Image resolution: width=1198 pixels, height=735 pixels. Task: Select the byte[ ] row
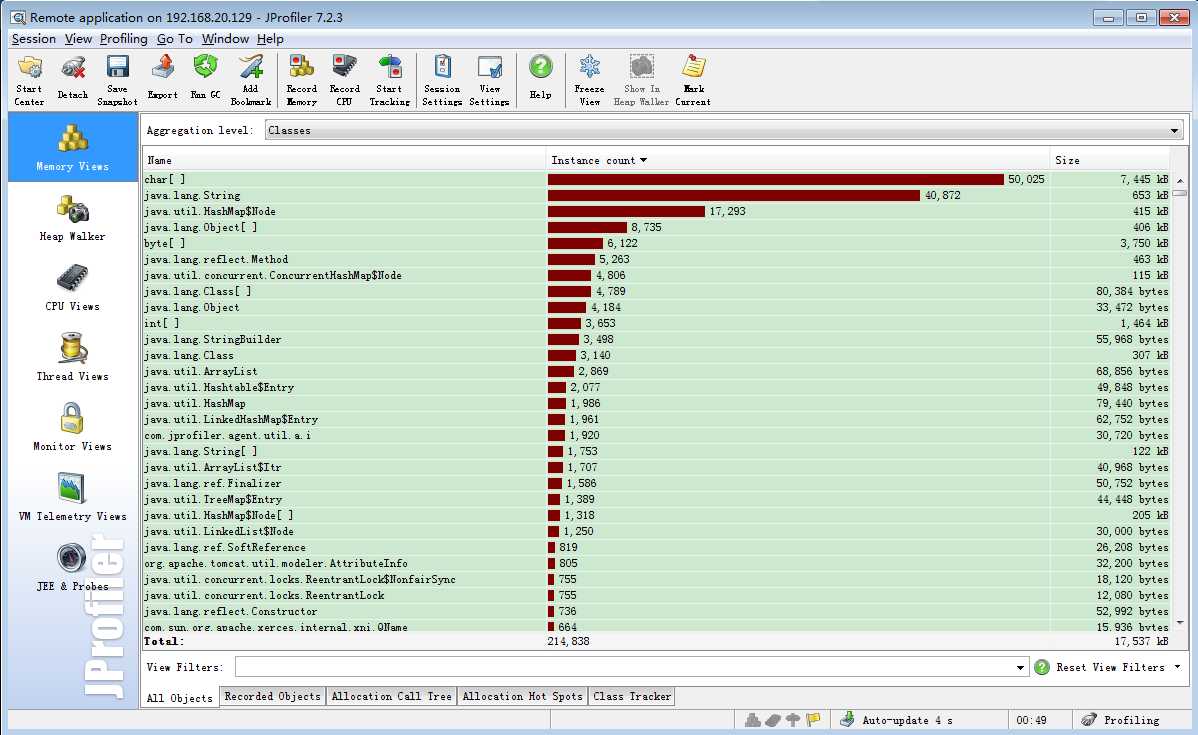[x=657, y=243]
